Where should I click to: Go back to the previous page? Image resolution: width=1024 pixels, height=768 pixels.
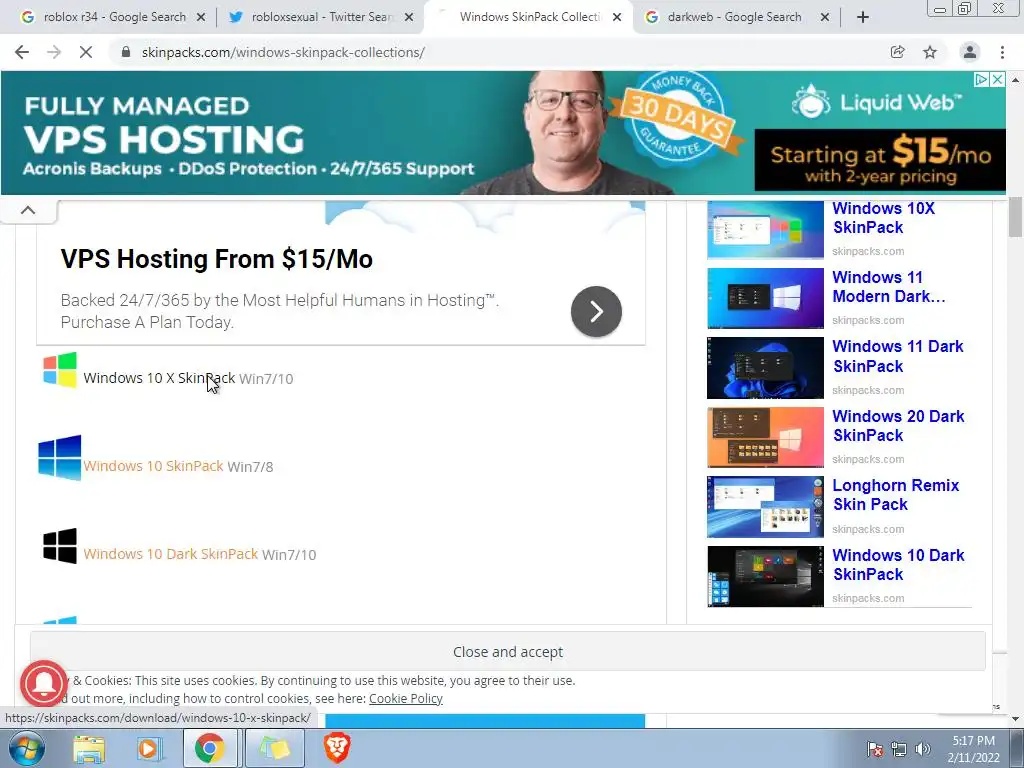[22, 52]
